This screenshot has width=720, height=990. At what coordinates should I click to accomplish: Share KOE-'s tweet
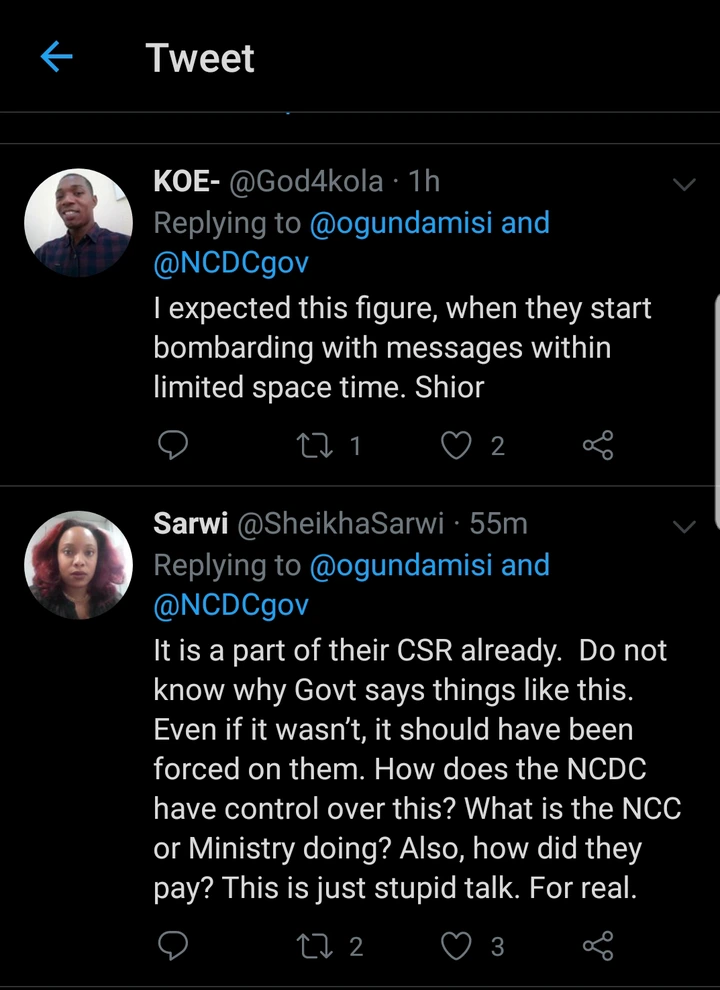[597, 446]
